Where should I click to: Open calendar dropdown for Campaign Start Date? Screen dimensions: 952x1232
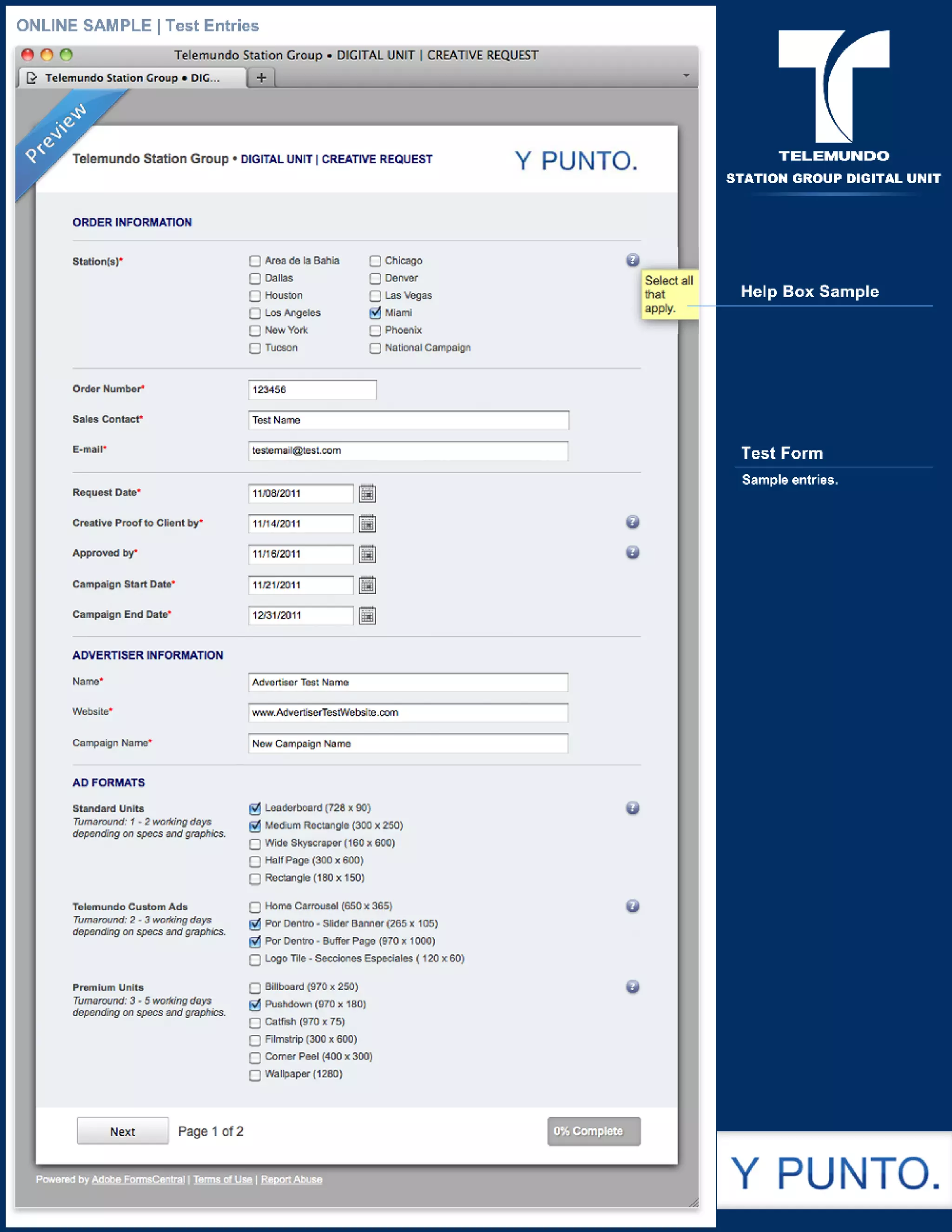click(367, 585)
